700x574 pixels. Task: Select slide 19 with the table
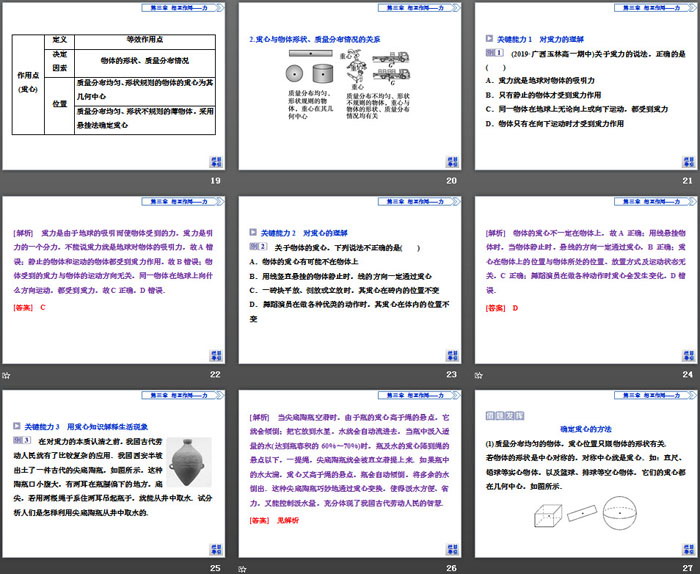115,86
